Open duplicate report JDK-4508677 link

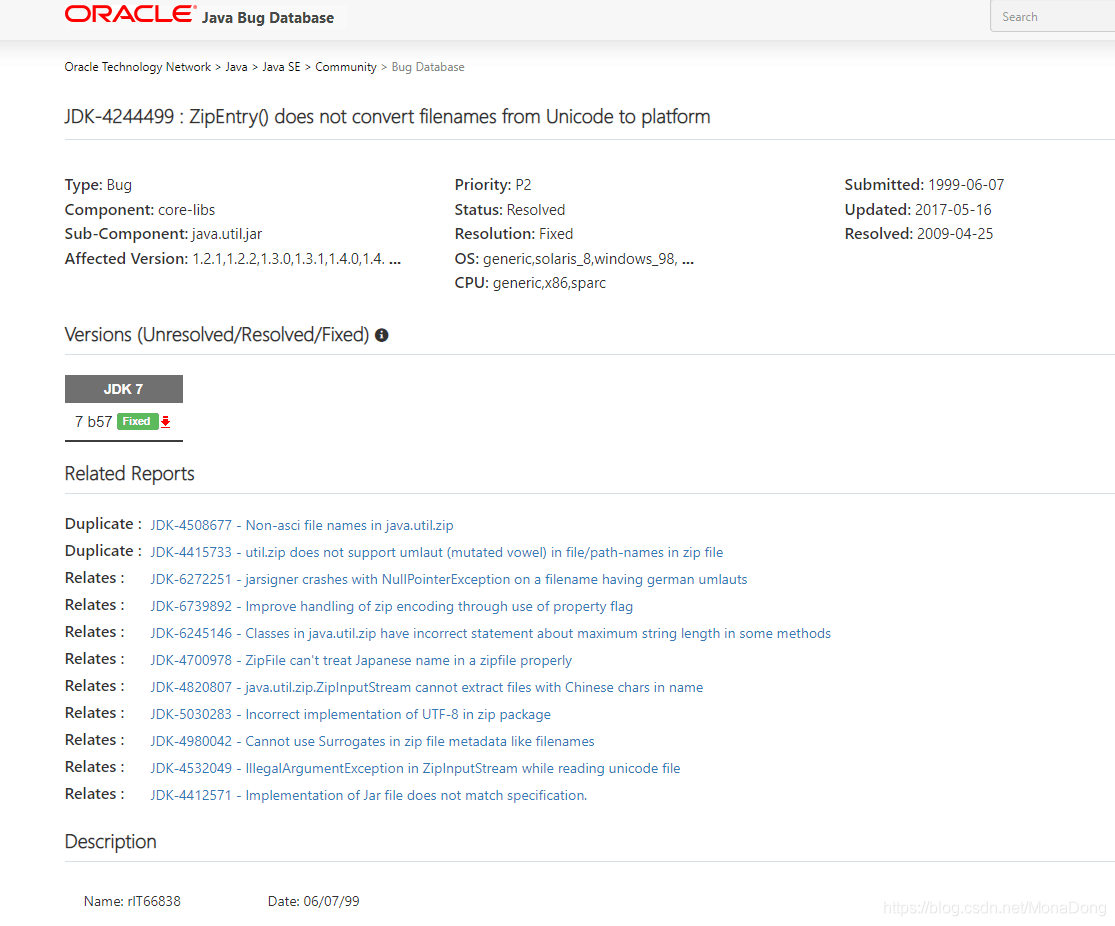(302, 526)
